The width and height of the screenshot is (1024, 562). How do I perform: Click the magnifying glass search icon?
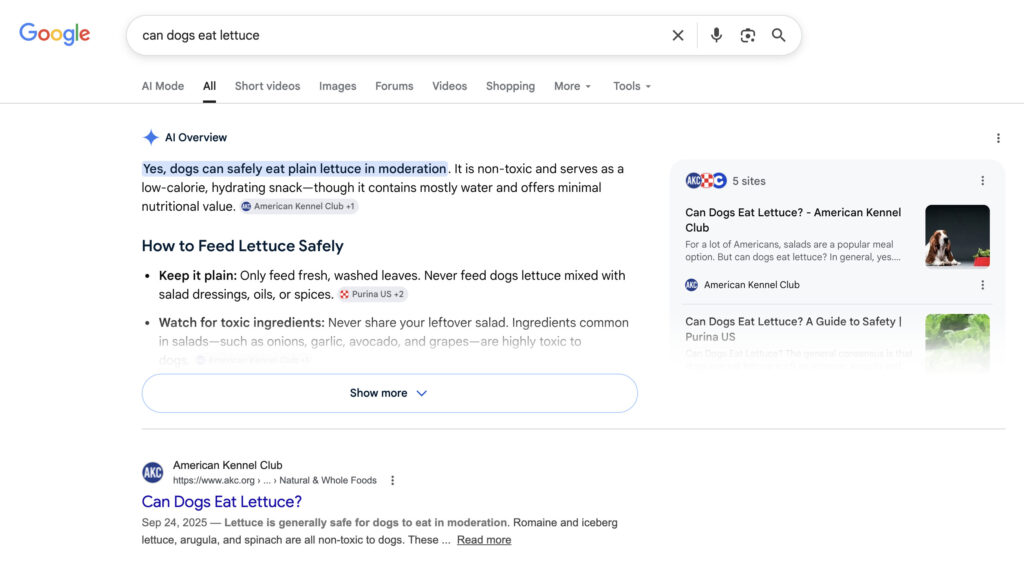pyautogui.click(x=778, y=35)
